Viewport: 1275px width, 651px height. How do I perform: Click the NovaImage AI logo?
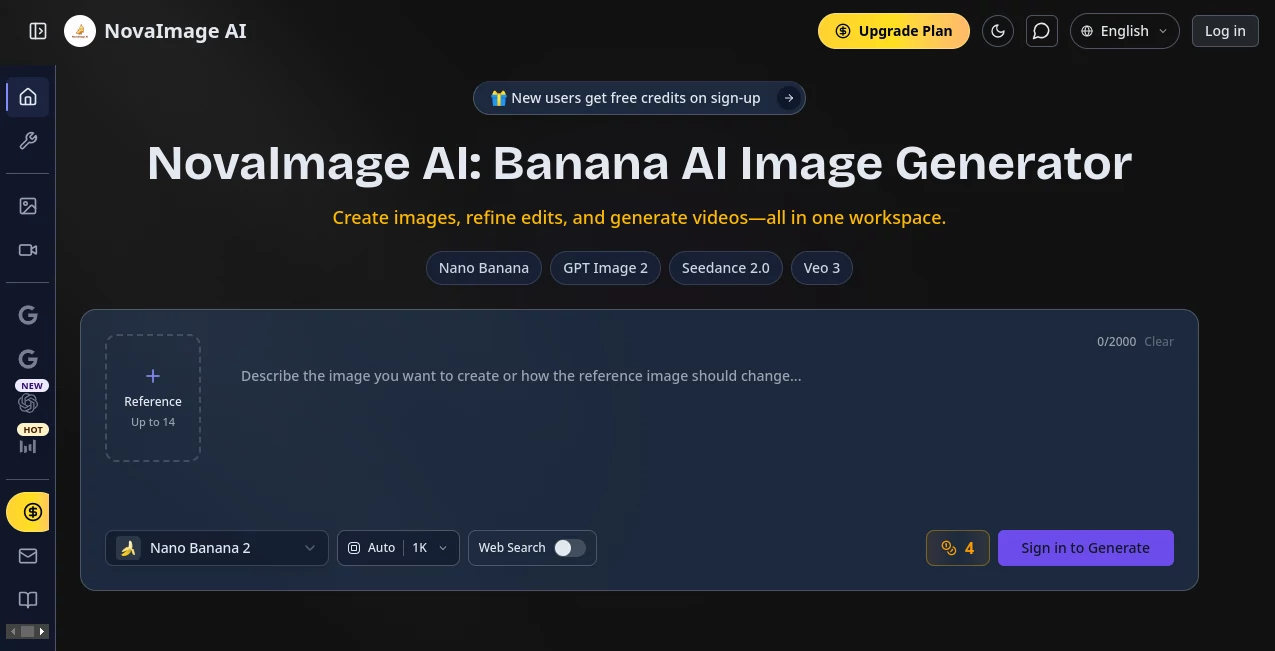80,31
